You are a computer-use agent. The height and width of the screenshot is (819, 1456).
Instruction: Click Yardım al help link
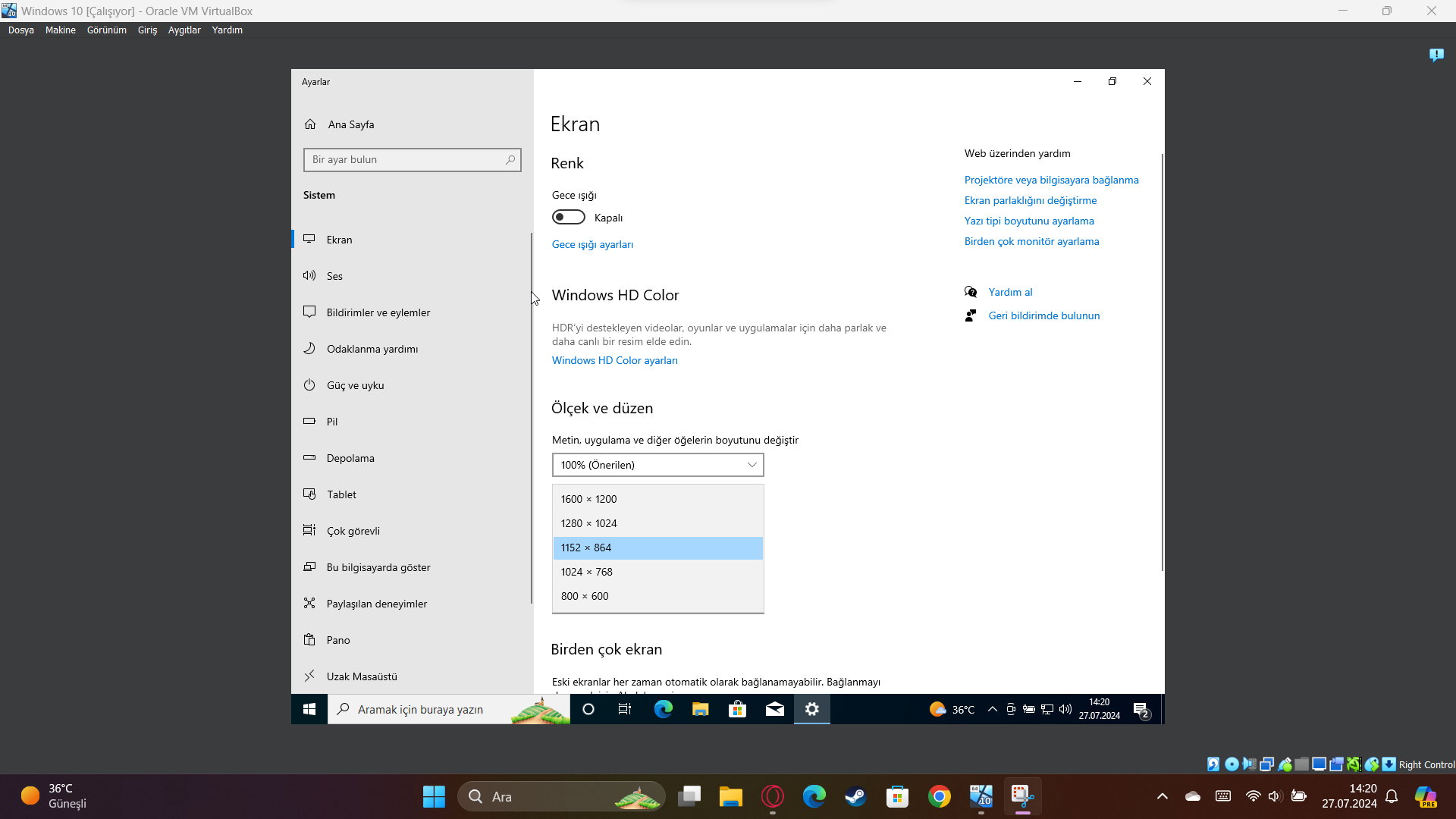coord(1010,292)
